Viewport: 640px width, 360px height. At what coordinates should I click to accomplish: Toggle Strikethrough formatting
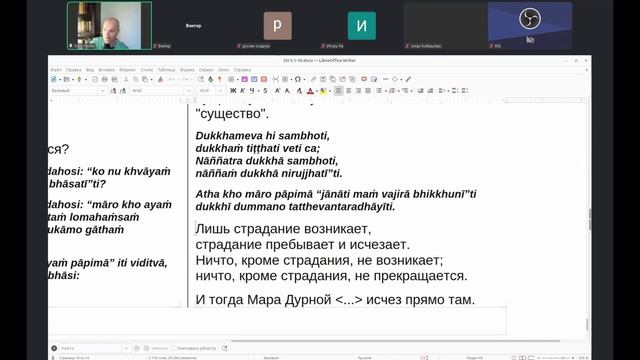265,91
